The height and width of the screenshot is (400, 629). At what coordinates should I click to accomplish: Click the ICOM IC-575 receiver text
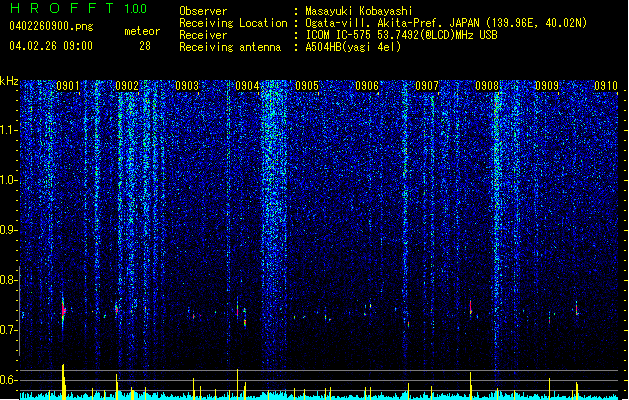[x=401, y=35]
